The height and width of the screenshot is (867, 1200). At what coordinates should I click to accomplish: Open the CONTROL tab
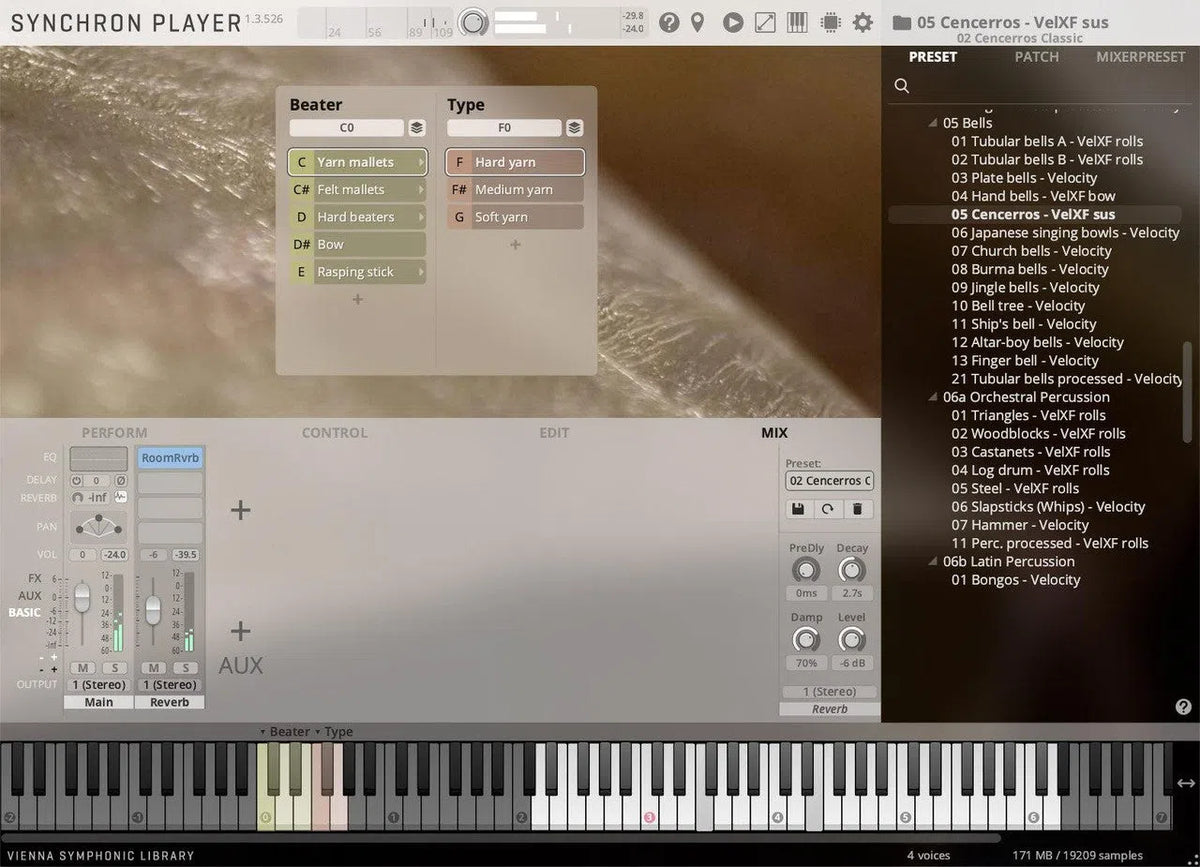[334, 433]
